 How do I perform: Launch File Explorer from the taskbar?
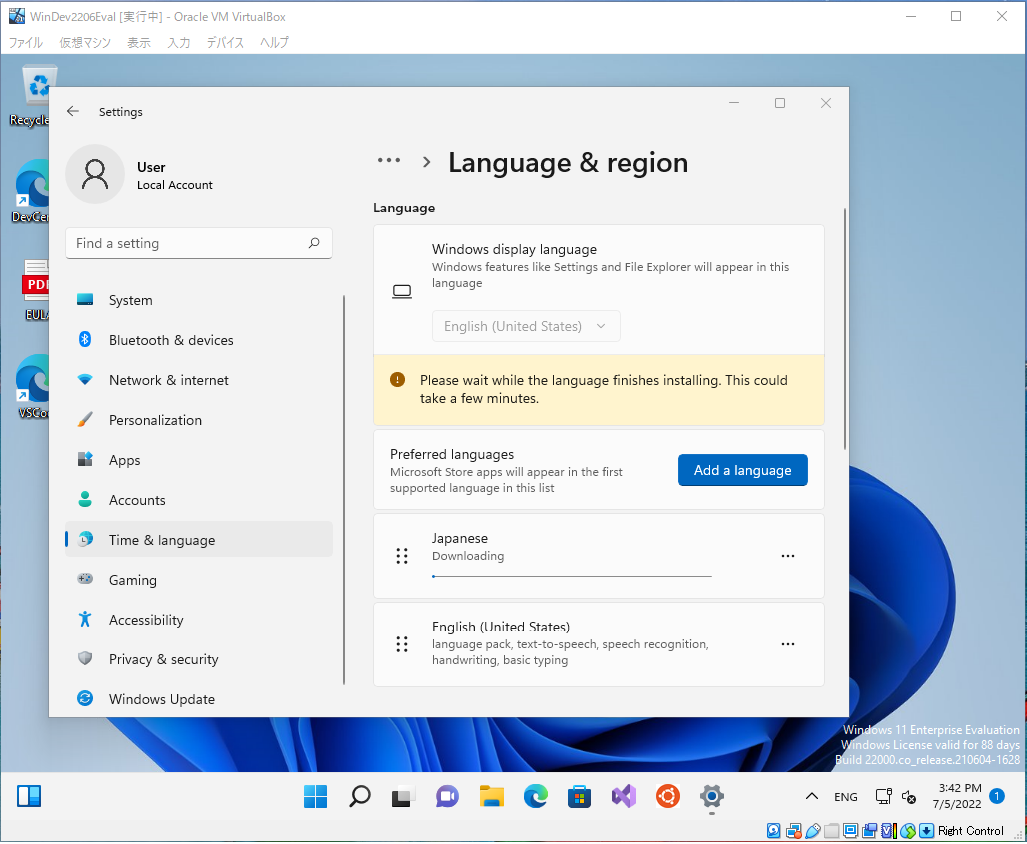pos(491,796)
